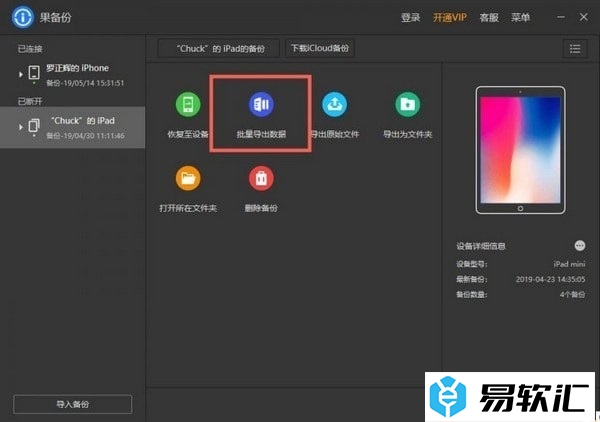Click the 备份-19/04/30 11:11:46 timestamp
The height and width of the screenshot is (422, 600).
85,136
